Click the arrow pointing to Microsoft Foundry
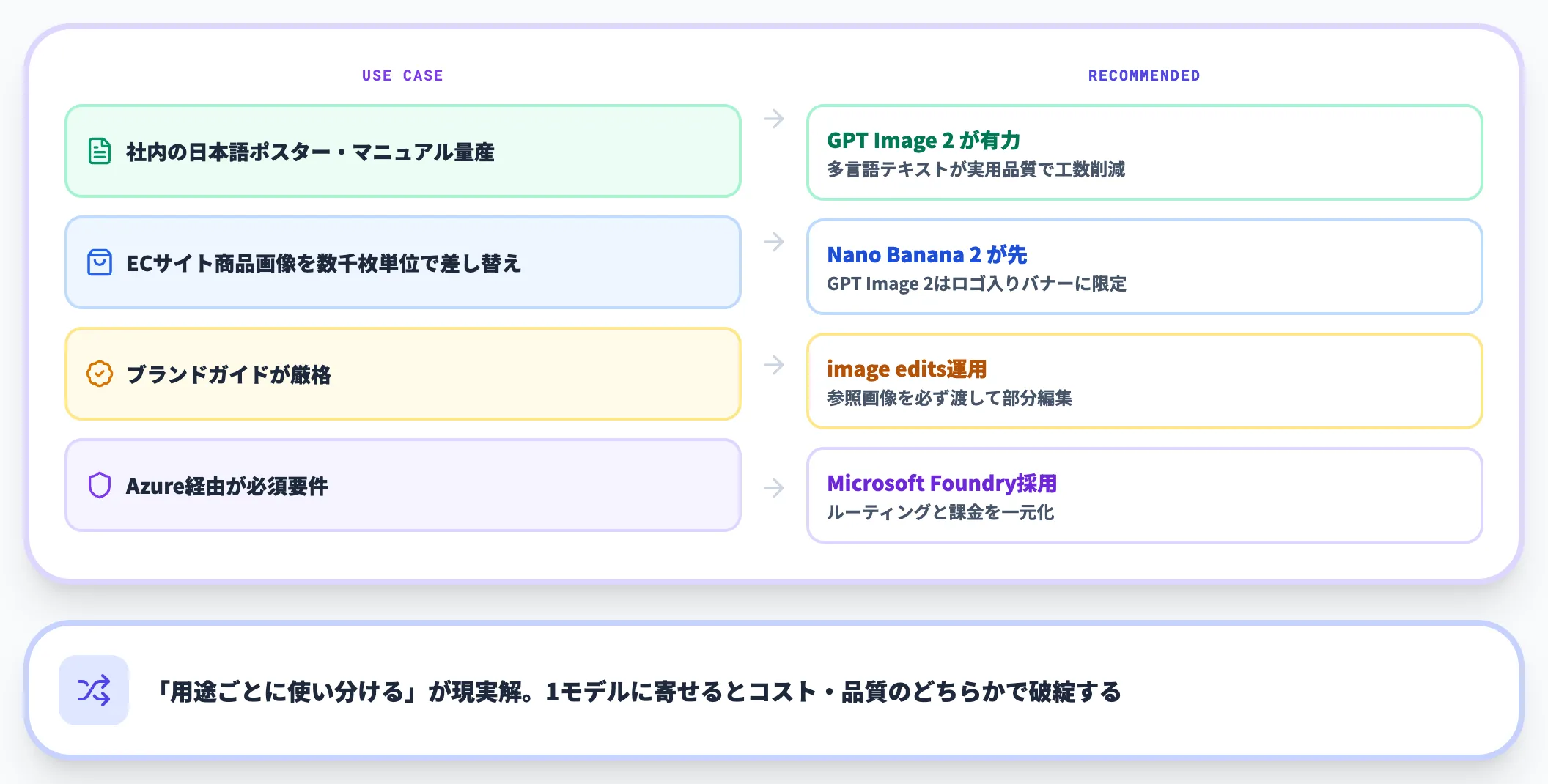 tap(775, 487)
